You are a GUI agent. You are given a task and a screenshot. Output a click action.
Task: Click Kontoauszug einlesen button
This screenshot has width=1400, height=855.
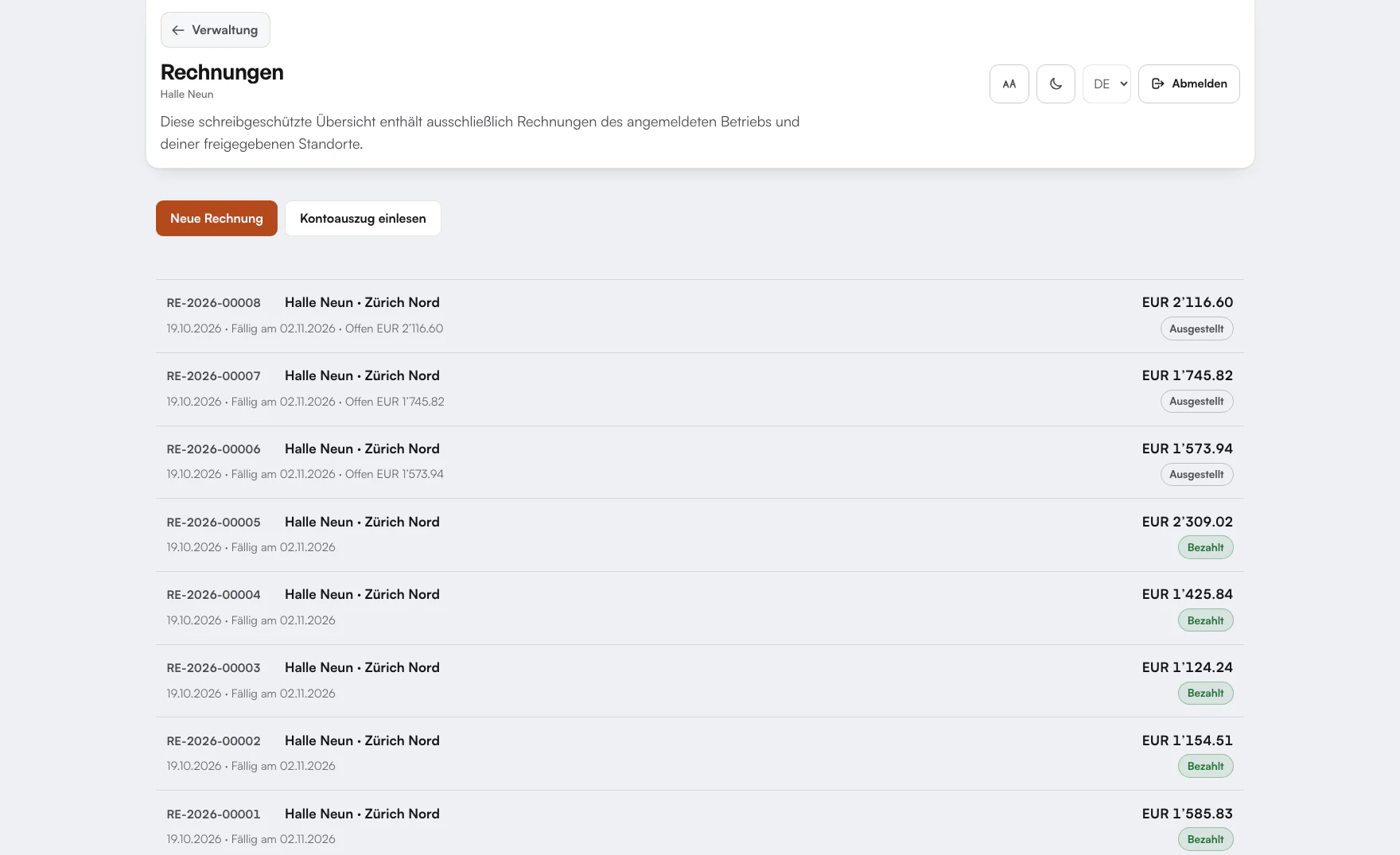point(363,218)
